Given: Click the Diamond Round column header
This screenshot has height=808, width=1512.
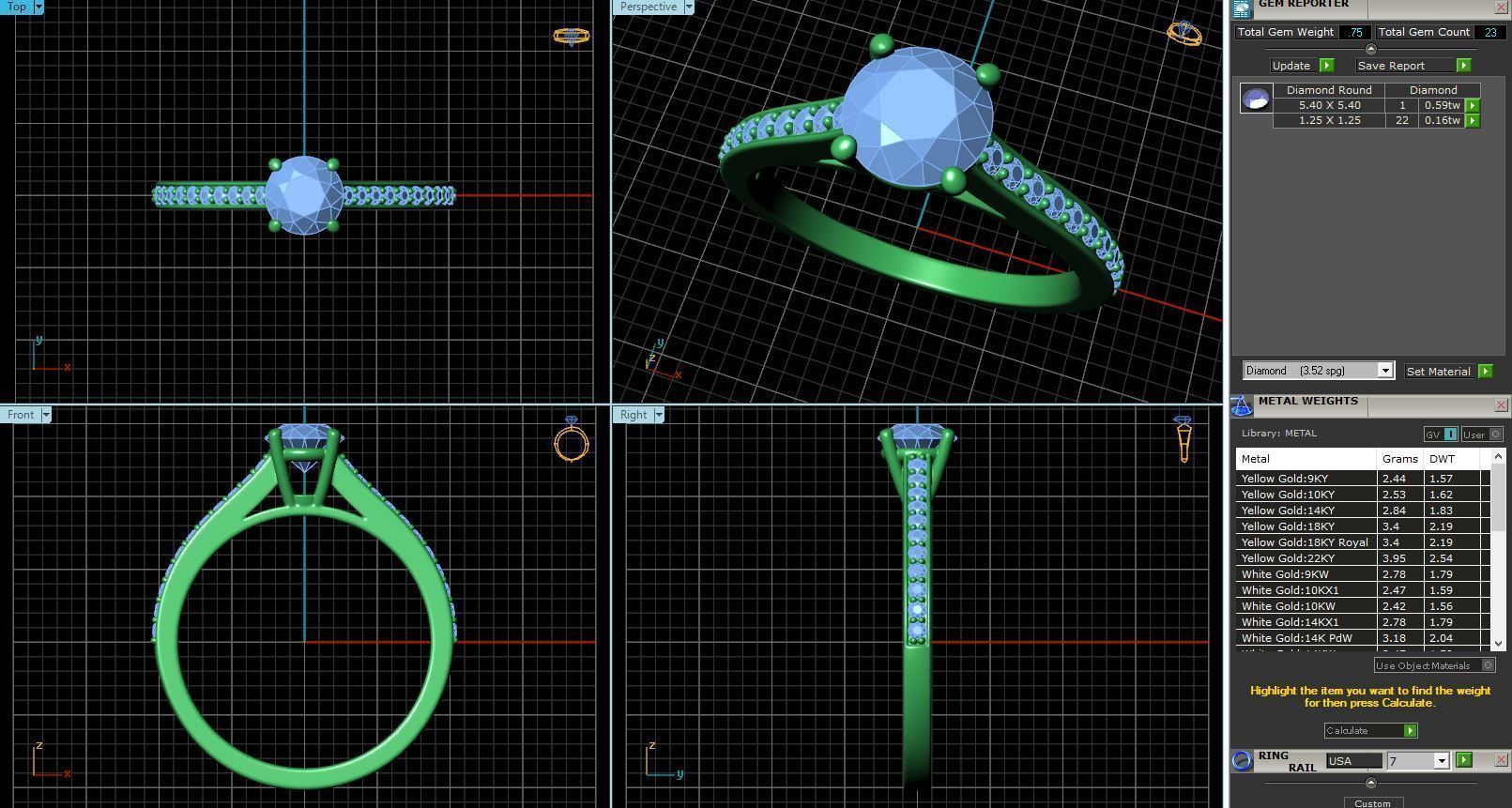Looking at the screenshot, I should pyautogui.click(x=1329, y=90).
